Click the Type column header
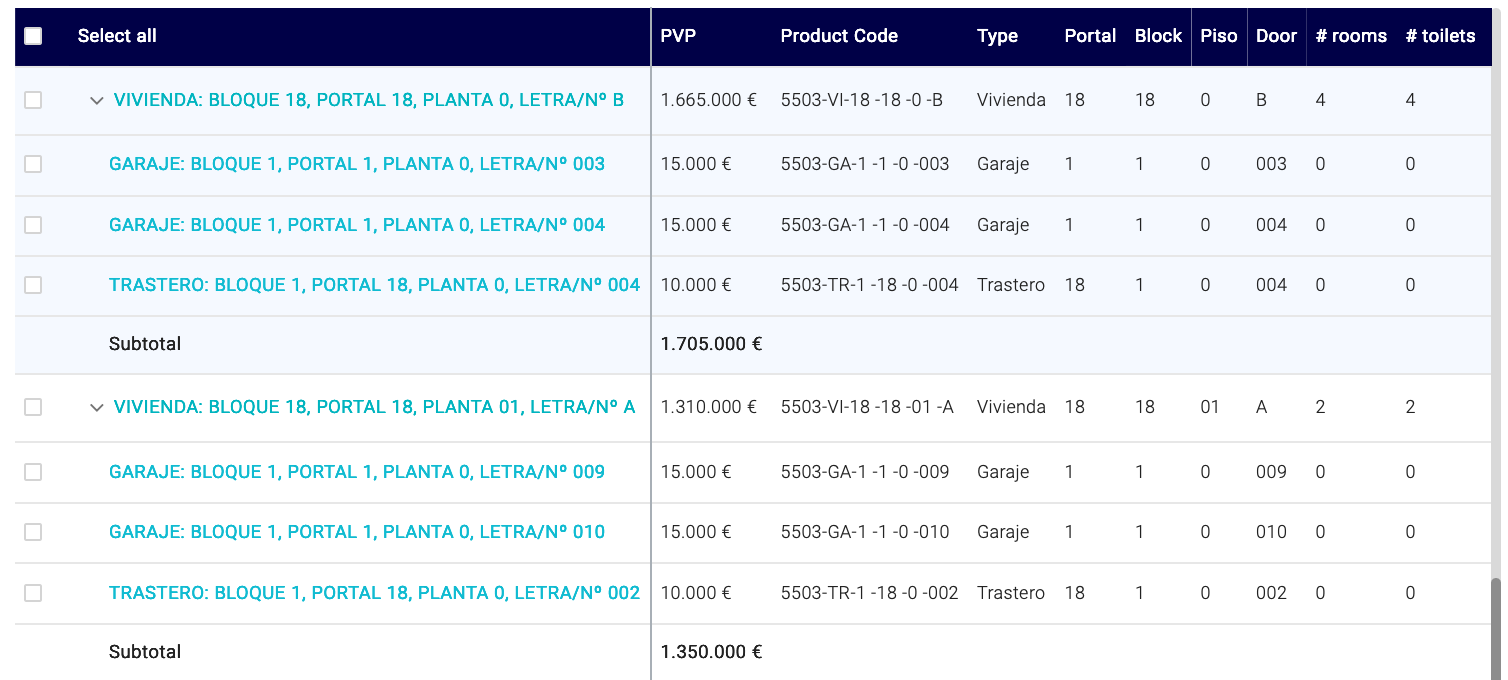The image size is (1508, 680). click(x=997, y=36)
